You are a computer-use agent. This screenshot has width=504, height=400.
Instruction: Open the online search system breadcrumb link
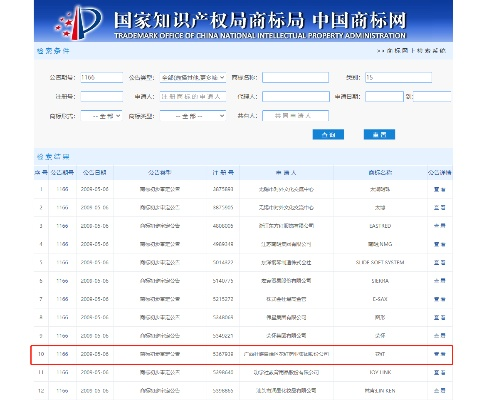coord(416,51)
